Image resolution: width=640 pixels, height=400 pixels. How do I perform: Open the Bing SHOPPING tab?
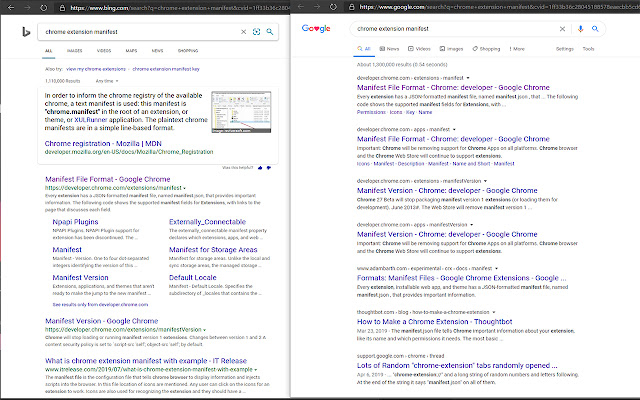(188, 51)
